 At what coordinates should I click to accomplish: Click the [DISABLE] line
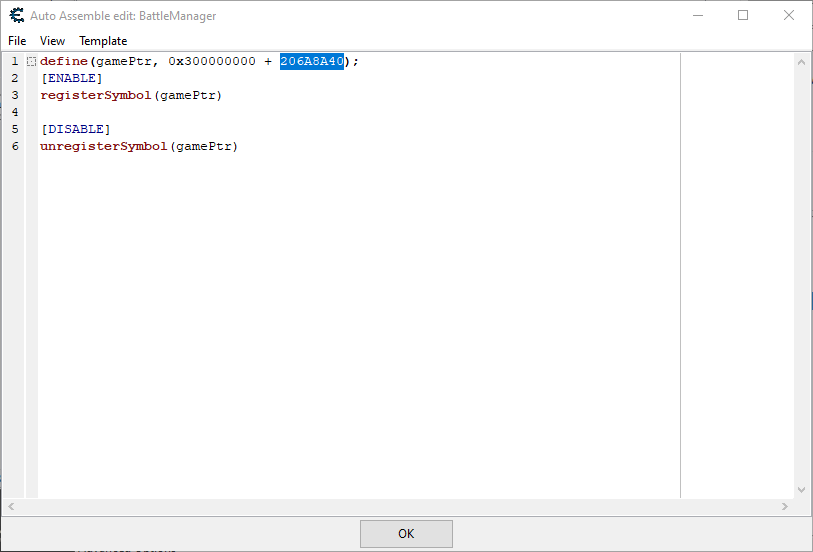76,129
